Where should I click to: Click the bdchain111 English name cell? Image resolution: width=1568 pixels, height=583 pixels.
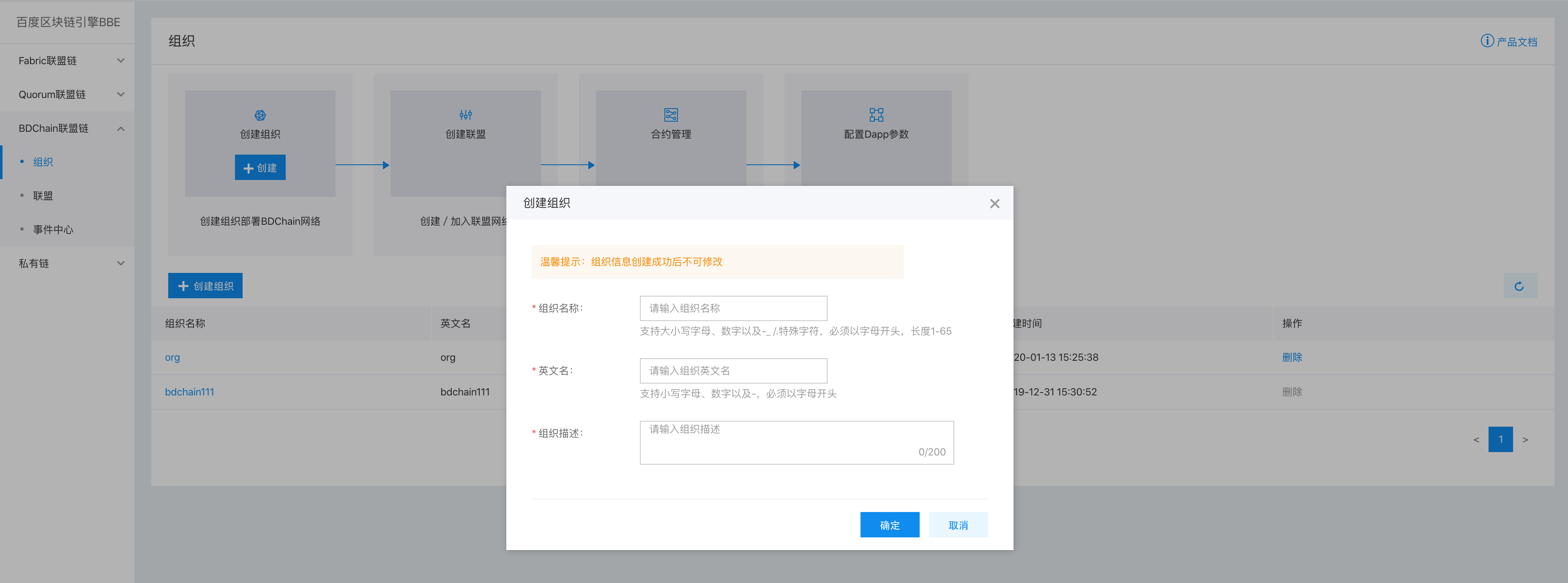tap(465, 392)
